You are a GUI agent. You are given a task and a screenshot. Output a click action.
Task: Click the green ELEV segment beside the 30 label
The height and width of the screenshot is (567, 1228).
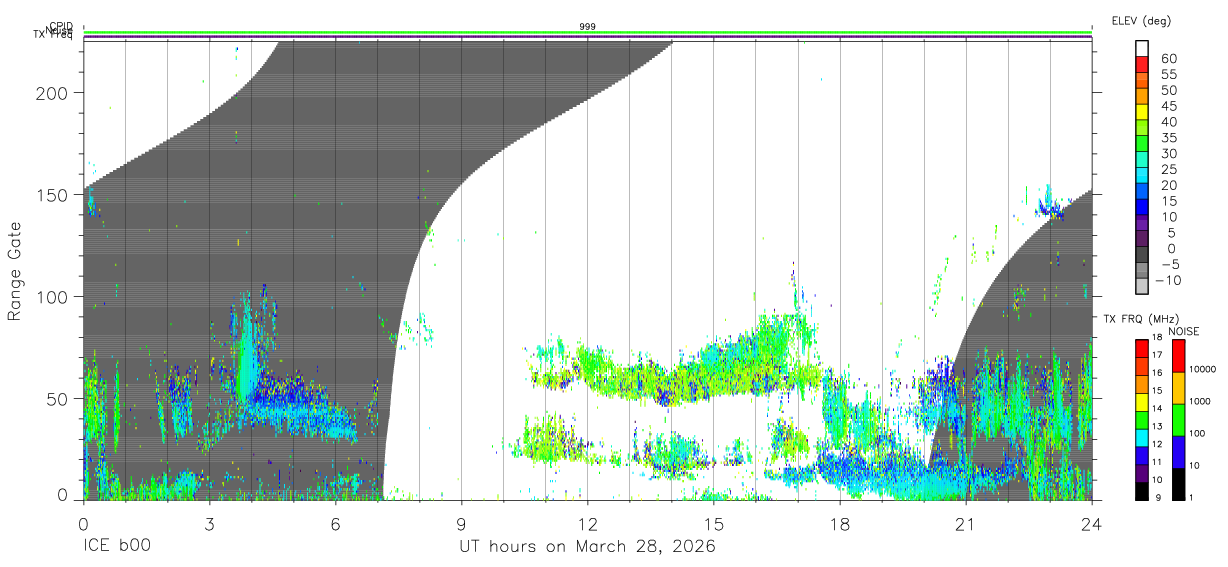pyautogui.click(x=1143, y=143)
